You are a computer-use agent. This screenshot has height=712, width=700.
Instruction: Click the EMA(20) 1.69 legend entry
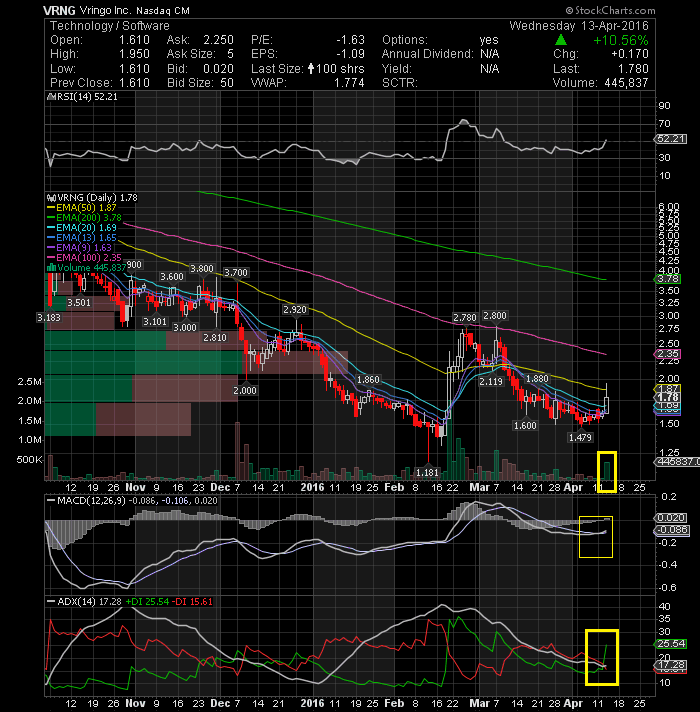tap(86, 227)
